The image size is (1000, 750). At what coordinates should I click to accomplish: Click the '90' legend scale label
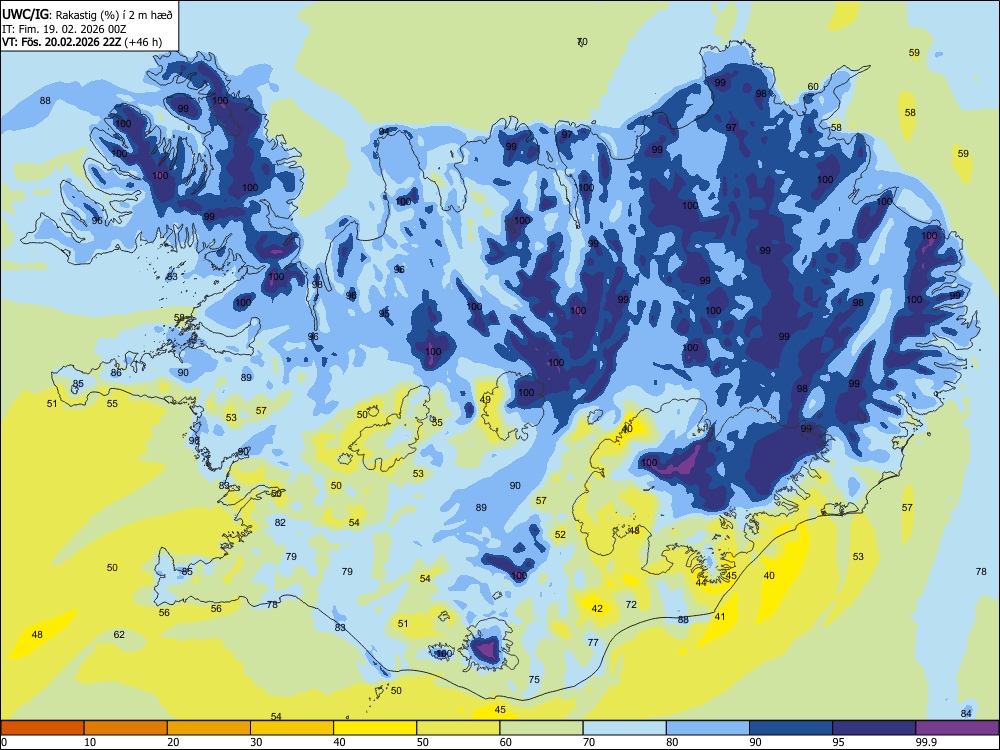tap(755, 742)
